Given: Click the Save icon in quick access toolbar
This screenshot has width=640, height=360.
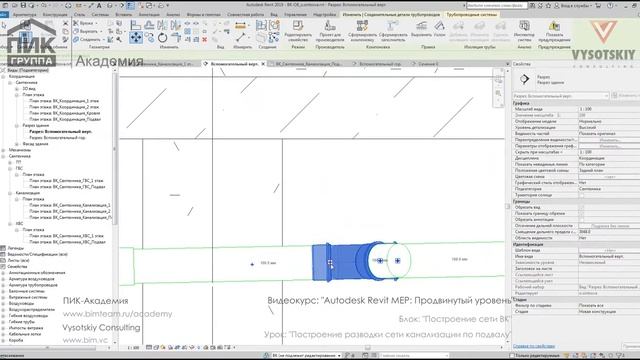Looking at the screenshot, I should click(x=23, y=6).
